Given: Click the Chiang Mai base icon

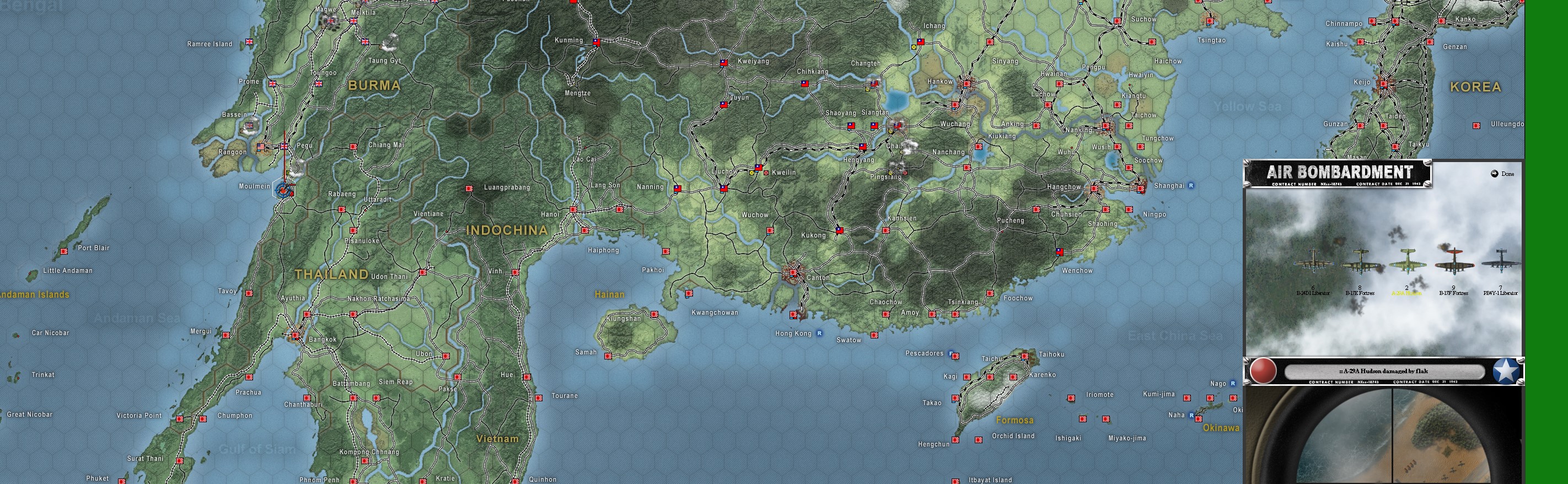Looking at the screenshot, I should coord(353,147).
